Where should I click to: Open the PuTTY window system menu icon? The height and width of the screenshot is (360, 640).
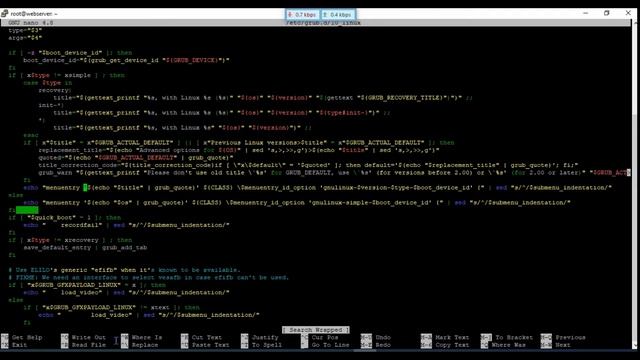[4, 13]
